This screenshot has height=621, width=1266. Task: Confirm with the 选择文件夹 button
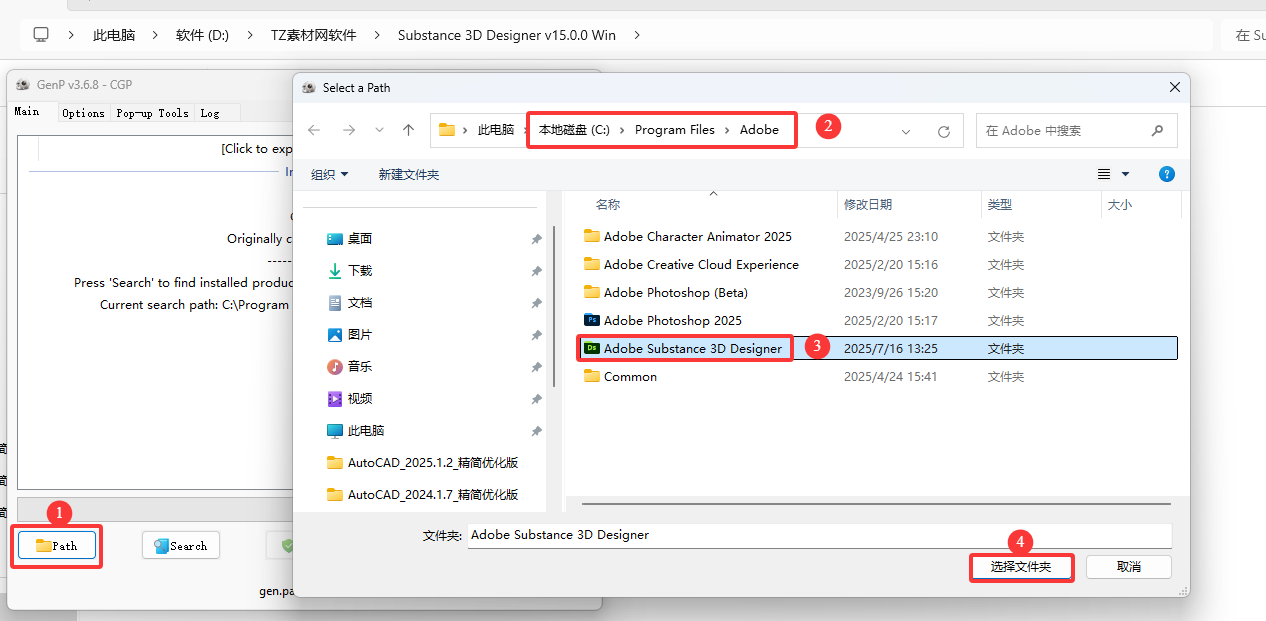coord(1021,567)
